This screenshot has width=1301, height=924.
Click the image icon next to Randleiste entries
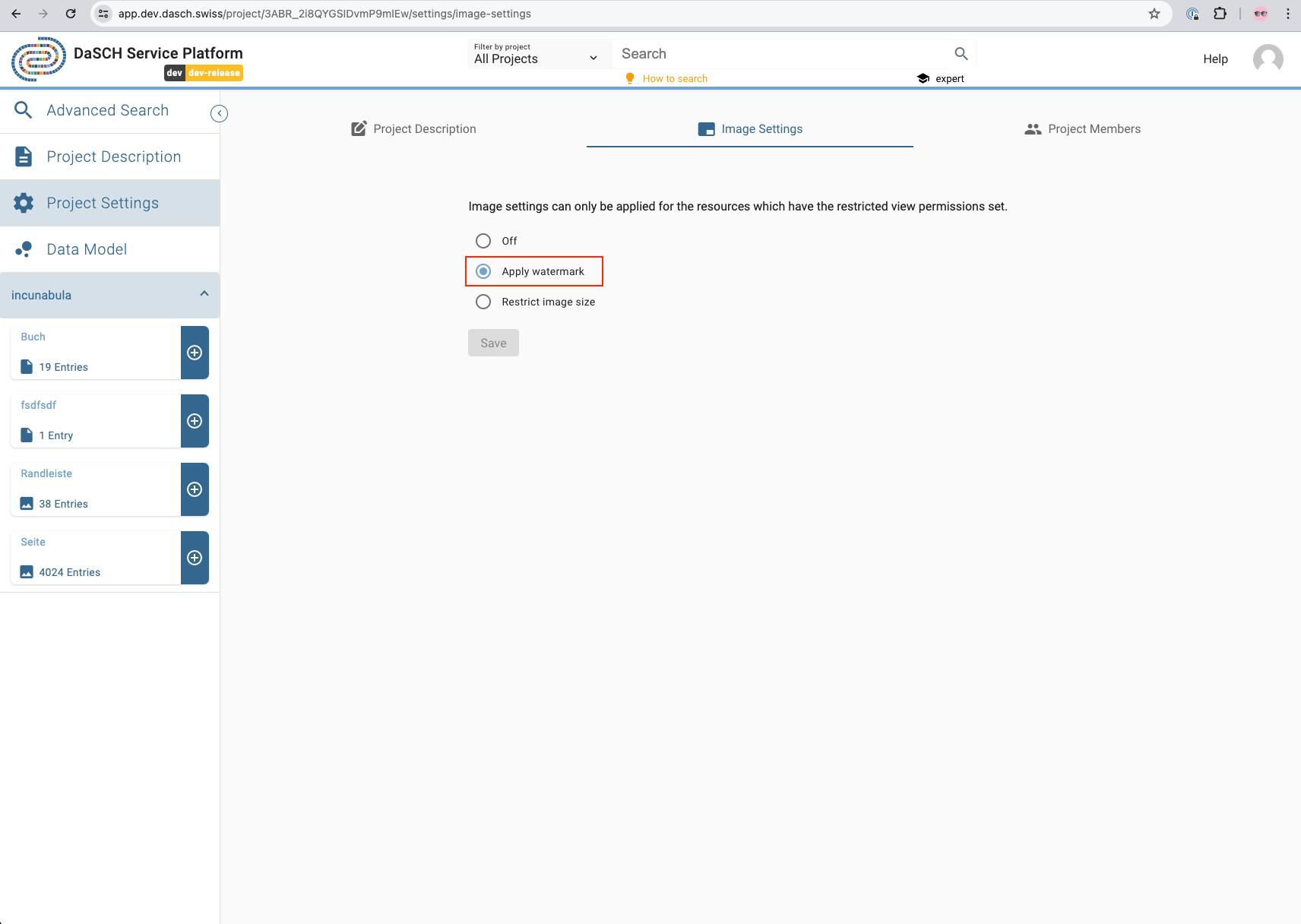tap(26, 503)
